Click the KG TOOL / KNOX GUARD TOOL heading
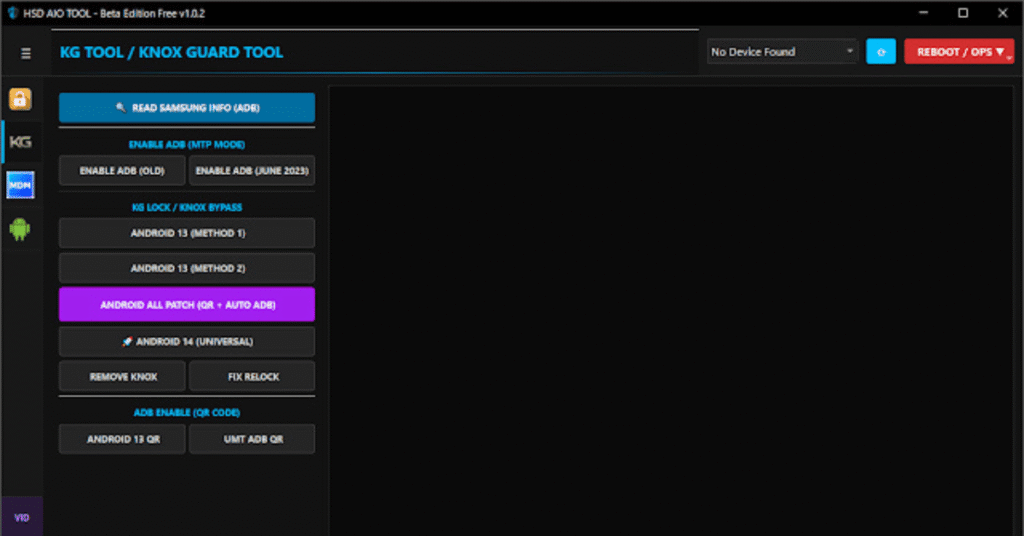Screen dimensions: 1024x536 click(x=171, y=52)
